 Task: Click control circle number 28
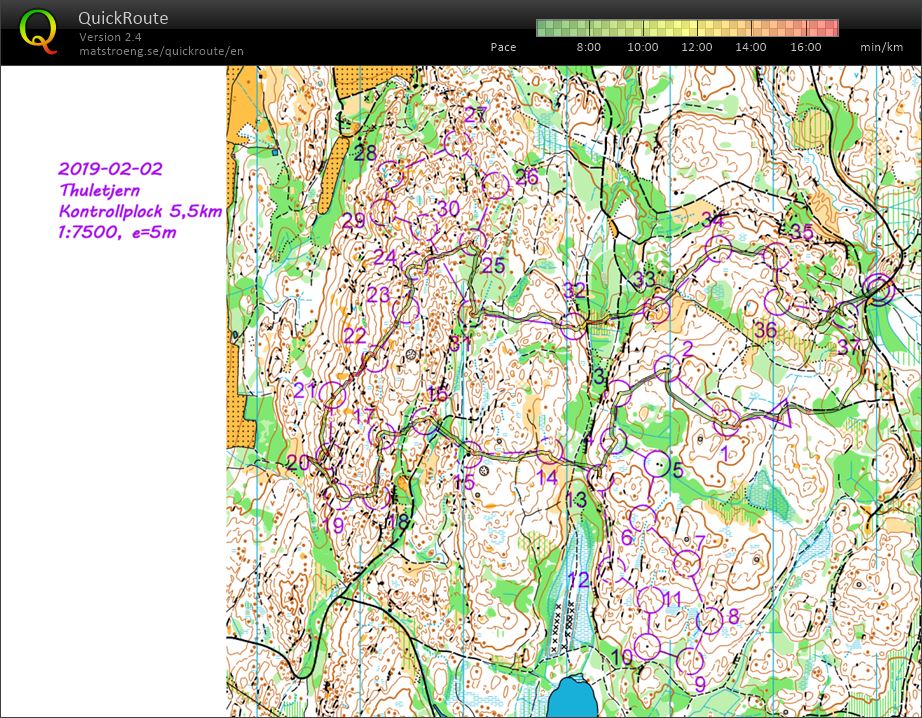(389, 174)
